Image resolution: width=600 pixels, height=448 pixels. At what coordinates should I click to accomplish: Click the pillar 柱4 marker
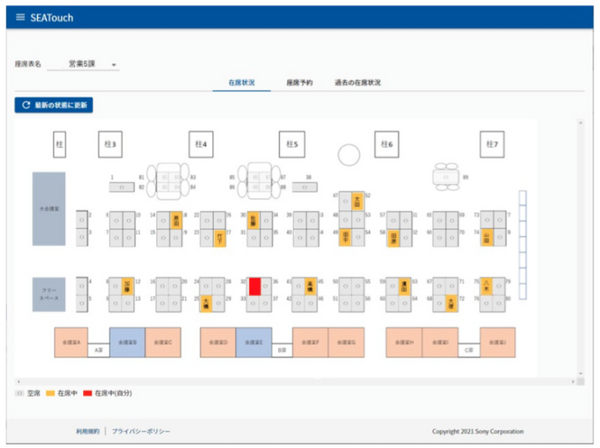coord(199,145)
